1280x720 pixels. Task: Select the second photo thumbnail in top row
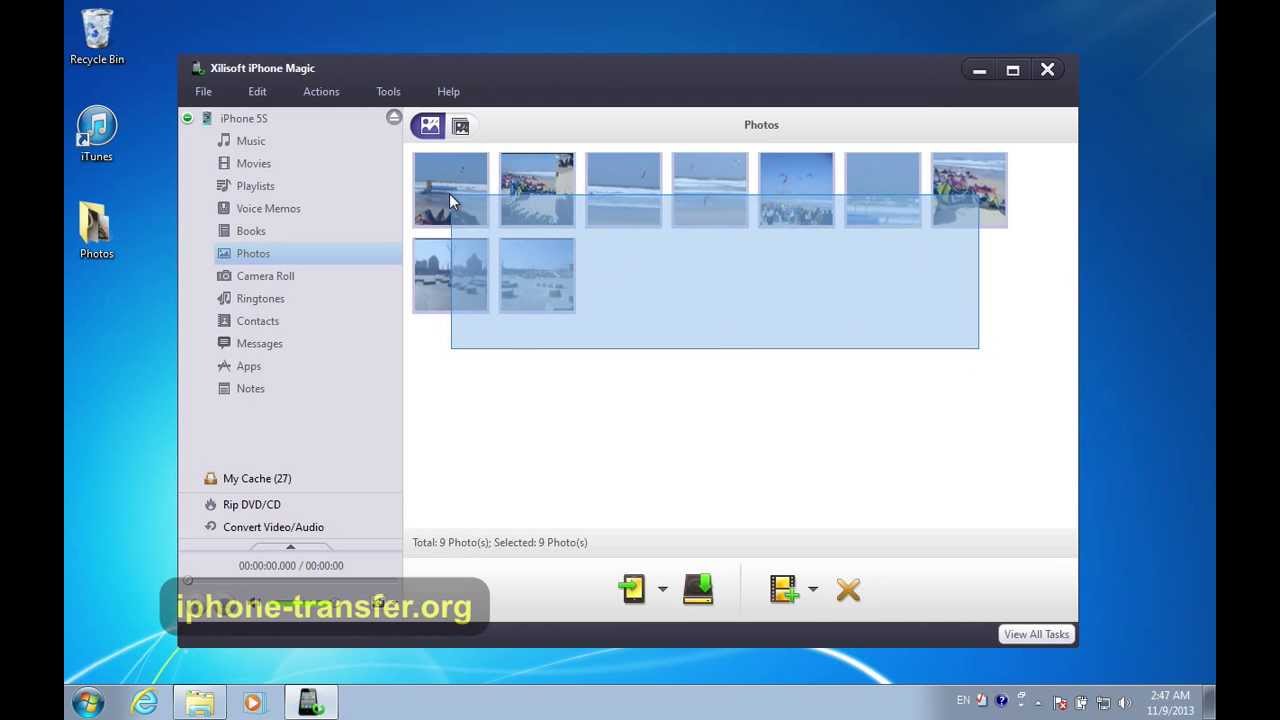pos(537,190)
